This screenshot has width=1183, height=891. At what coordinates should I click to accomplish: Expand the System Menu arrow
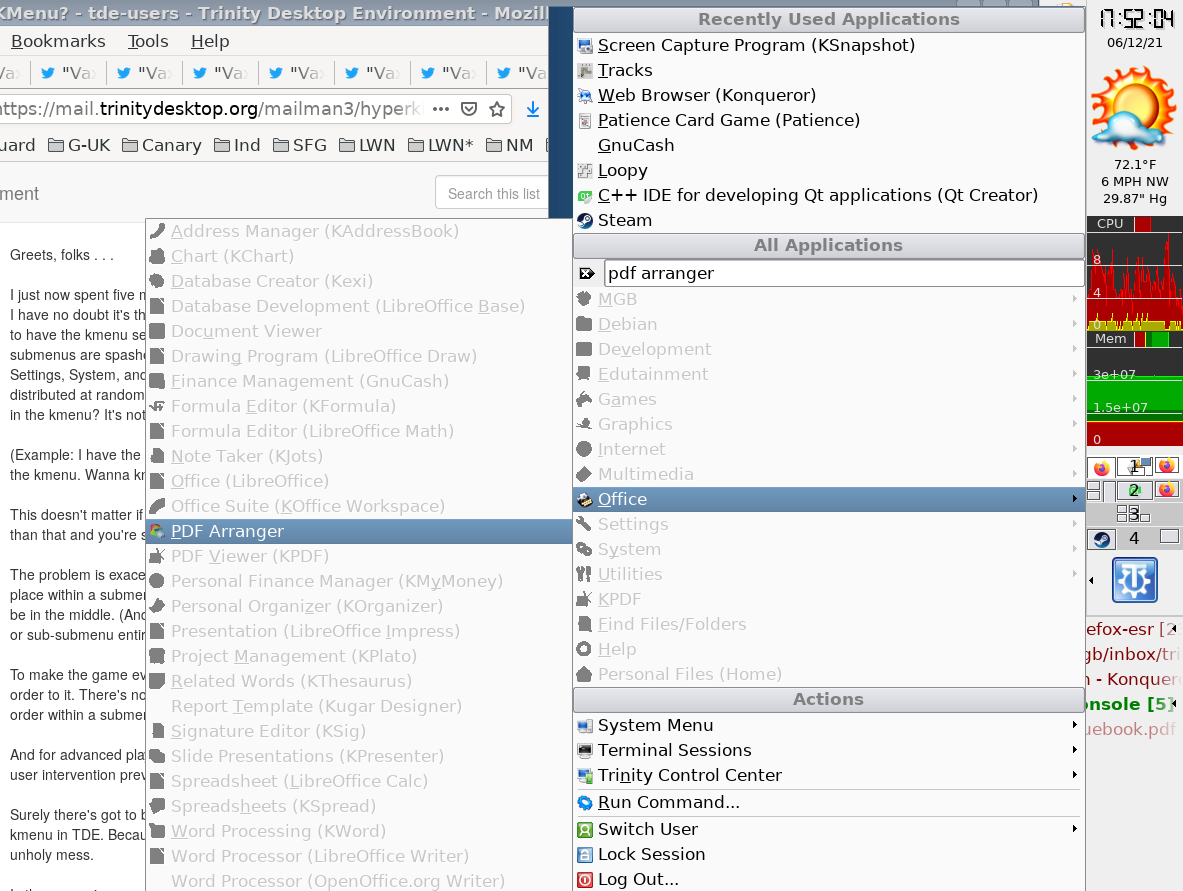[1074, 724]
